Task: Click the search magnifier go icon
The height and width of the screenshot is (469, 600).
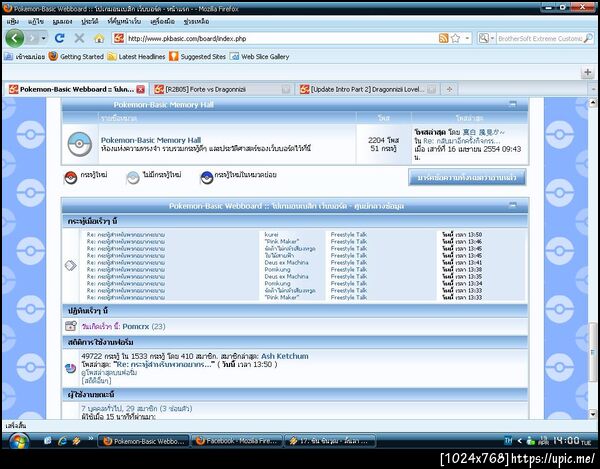Action: (x=588, y=38)
